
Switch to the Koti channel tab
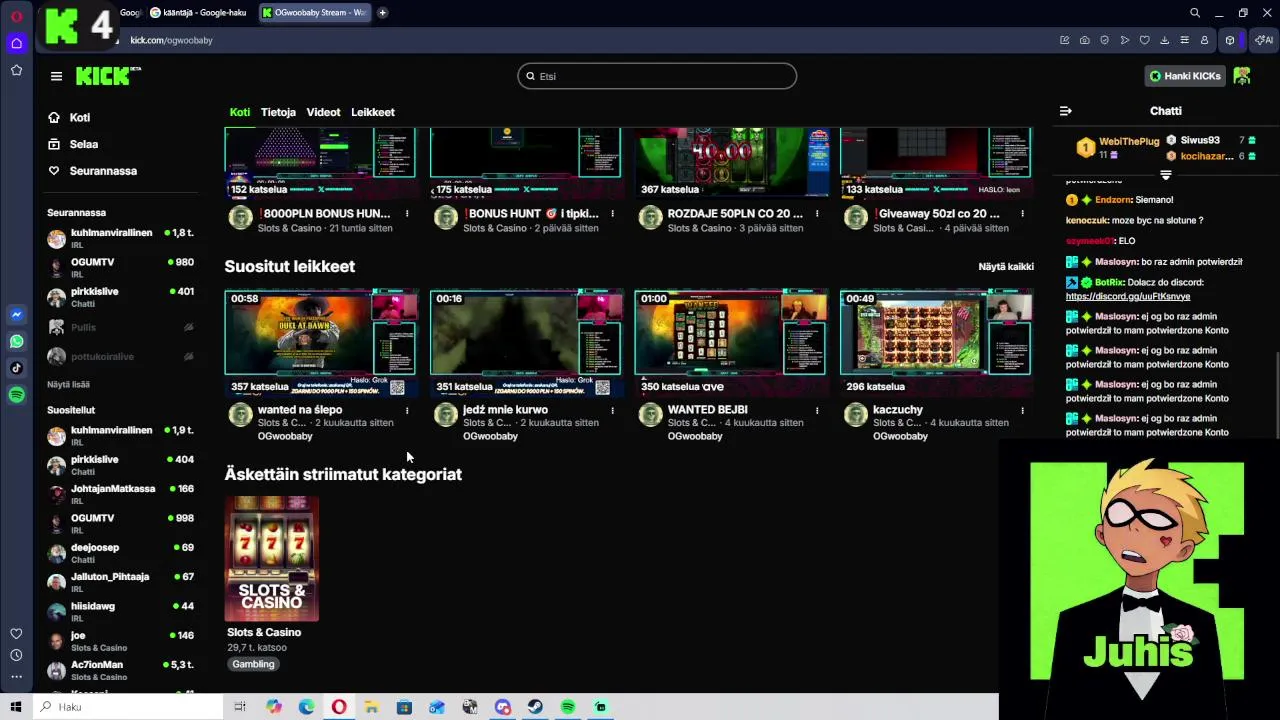tap(240, 112)
